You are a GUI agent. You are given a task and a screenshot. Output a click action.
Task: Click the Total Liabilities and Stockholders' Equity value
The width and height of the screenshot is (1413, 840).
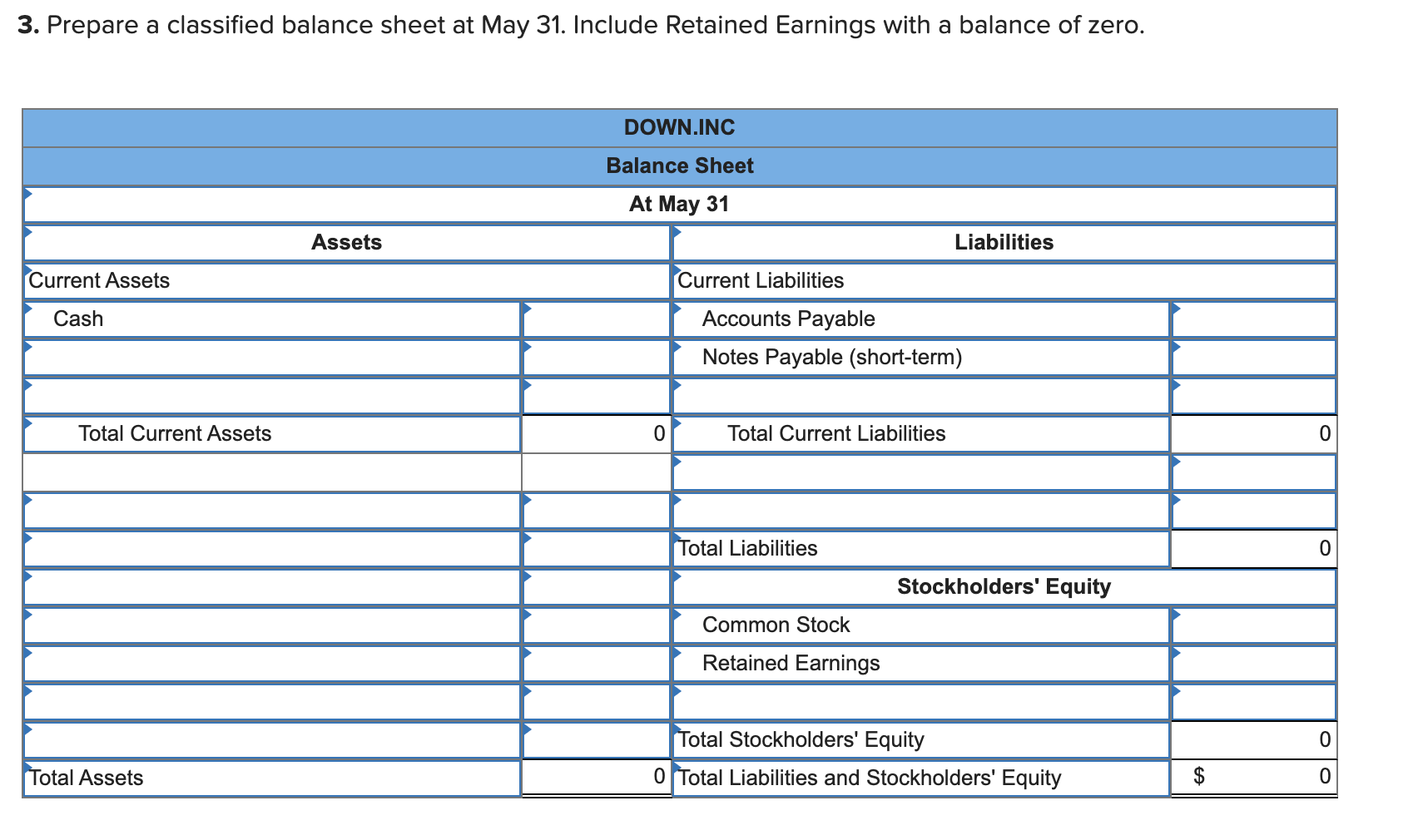click(x=1253, y=778)
